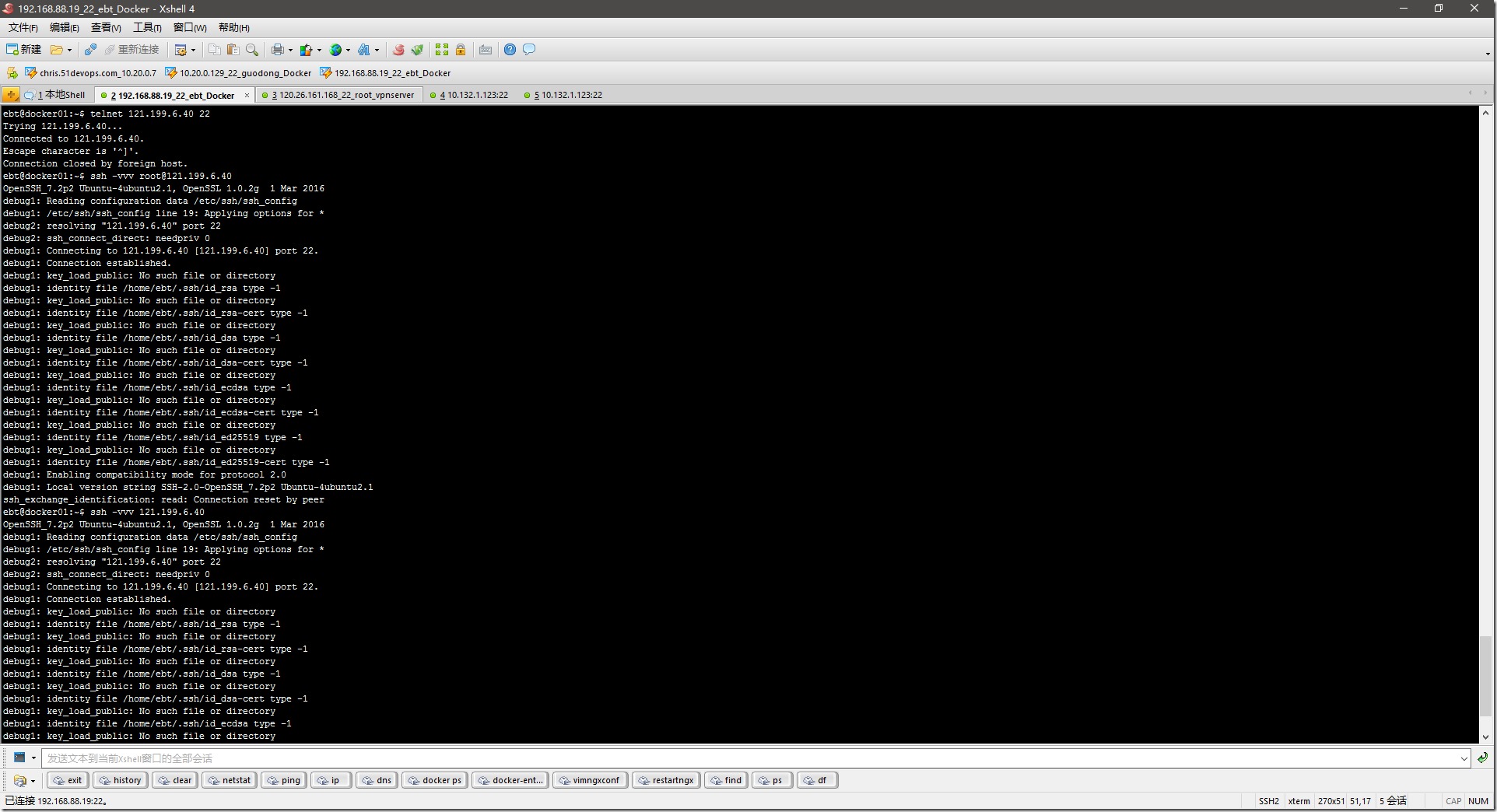Viewport: 1497px width, 812px height.
Task: Switch to tab 3 120.26.161.168_22_root_vpnserver
Action: pyautogui.click(x=338, y=95)
